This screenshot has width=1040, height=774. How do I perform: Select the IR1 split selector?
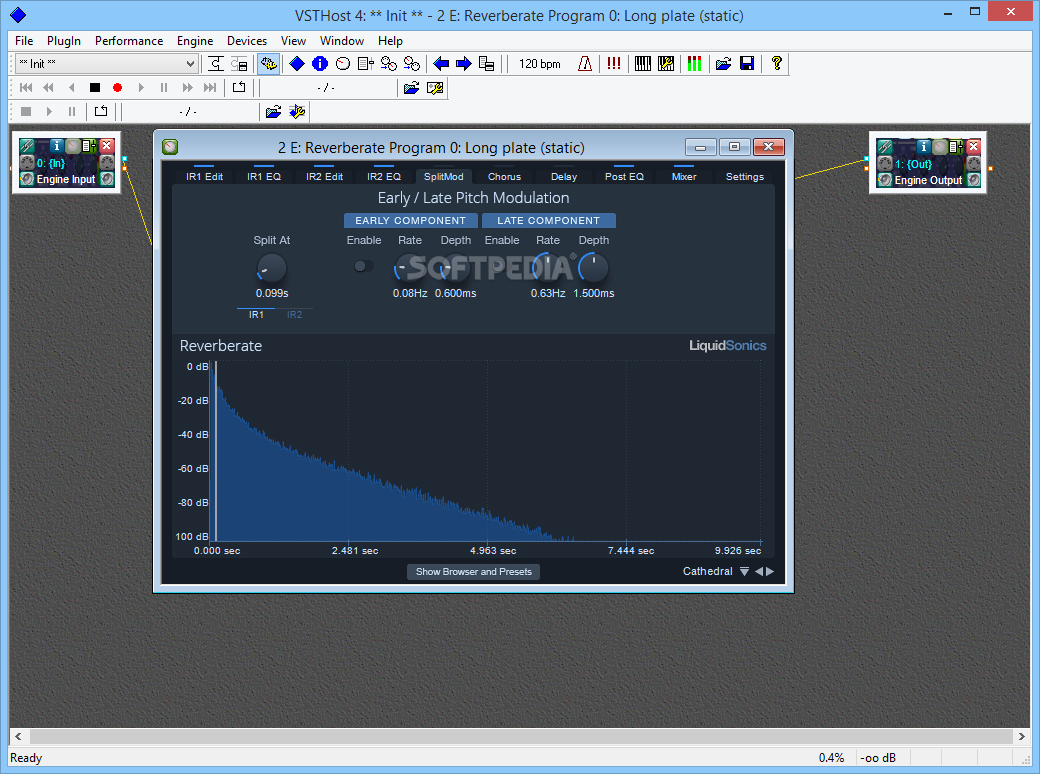pos(256,314)
